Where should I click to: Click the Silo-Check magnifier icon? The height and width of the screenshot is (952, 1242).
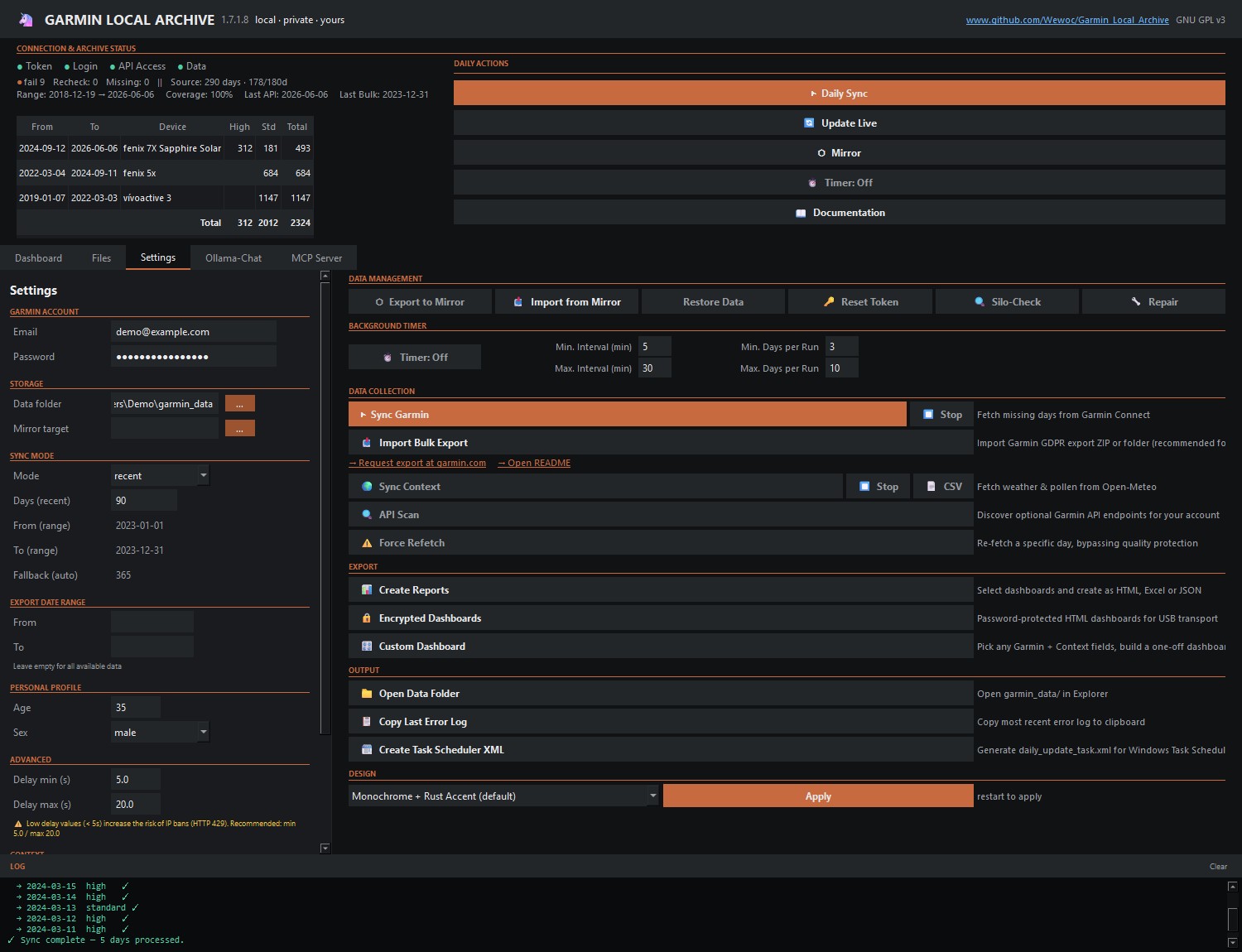pyautogui.click(x=980, y=301)
